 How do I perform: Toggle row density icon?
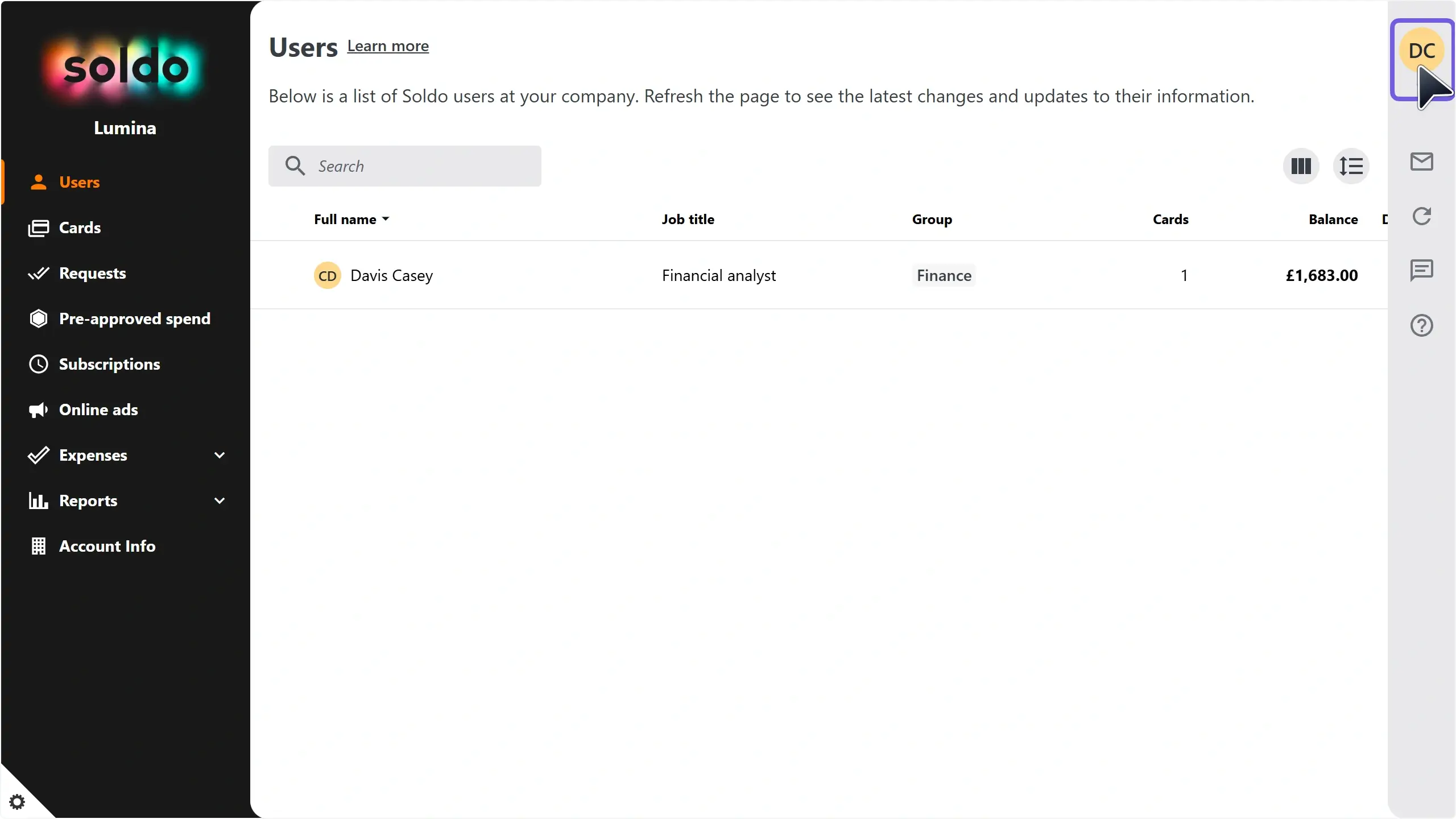click(x=1351, y=166)
